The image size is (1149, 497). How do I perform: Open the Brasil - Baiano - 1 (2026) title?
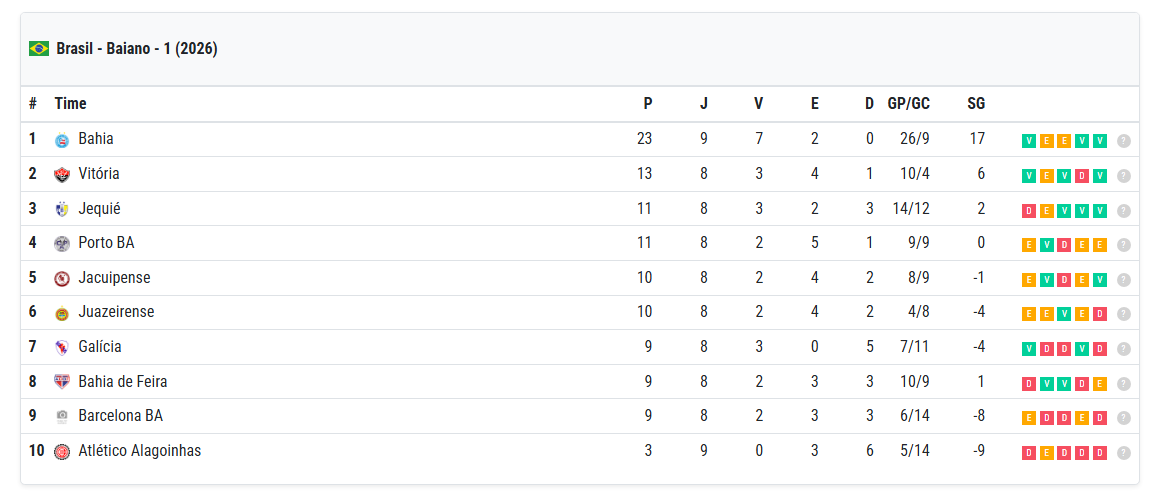tap(137, 49)
